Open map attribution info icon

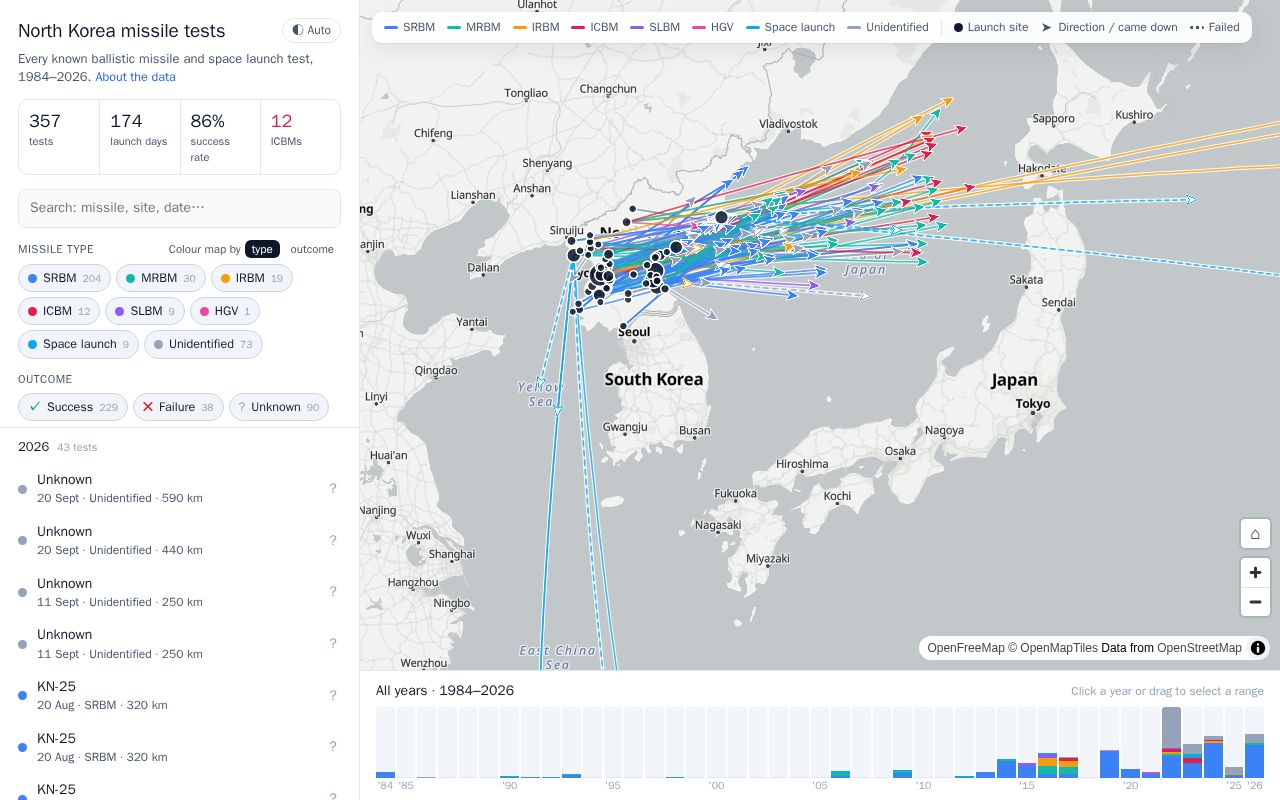pyautogui.click(x=1258, y=648)
